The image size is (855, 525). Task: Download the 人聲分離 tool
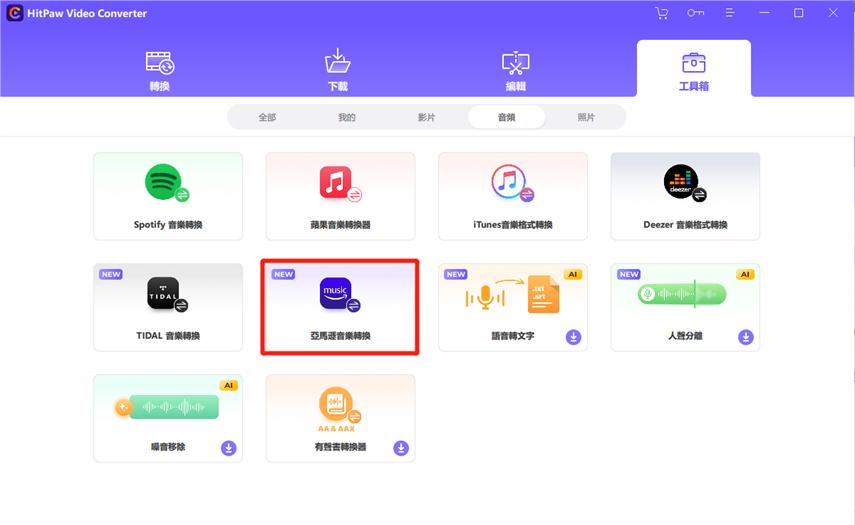tap(745, 337)
